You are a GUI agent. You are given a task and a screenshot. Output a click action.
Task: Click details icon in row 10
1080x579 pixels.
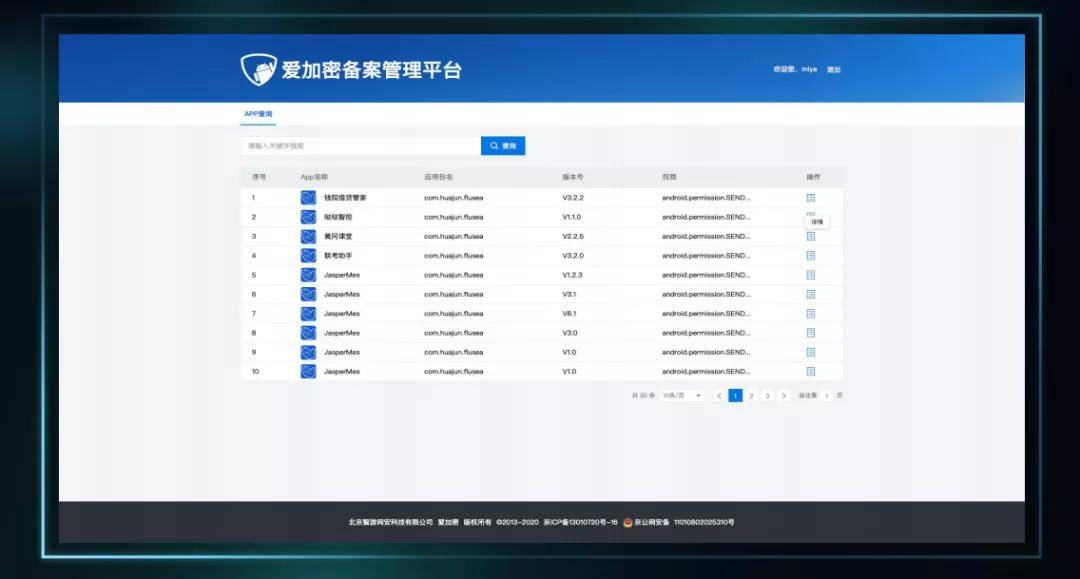(811, 372)
